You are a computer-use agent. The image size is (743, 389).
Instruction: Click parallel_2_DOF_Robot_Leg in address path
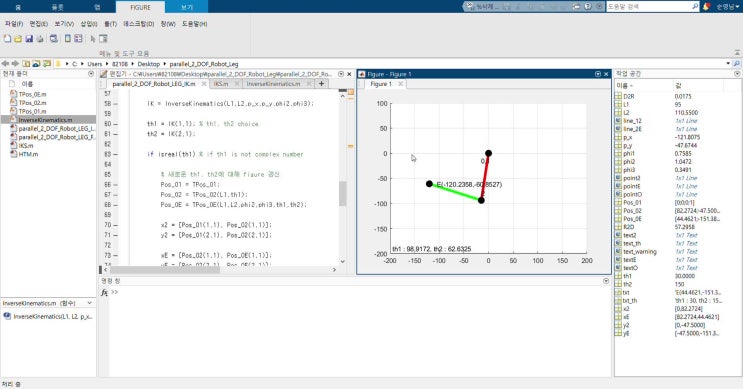point(204,63)
